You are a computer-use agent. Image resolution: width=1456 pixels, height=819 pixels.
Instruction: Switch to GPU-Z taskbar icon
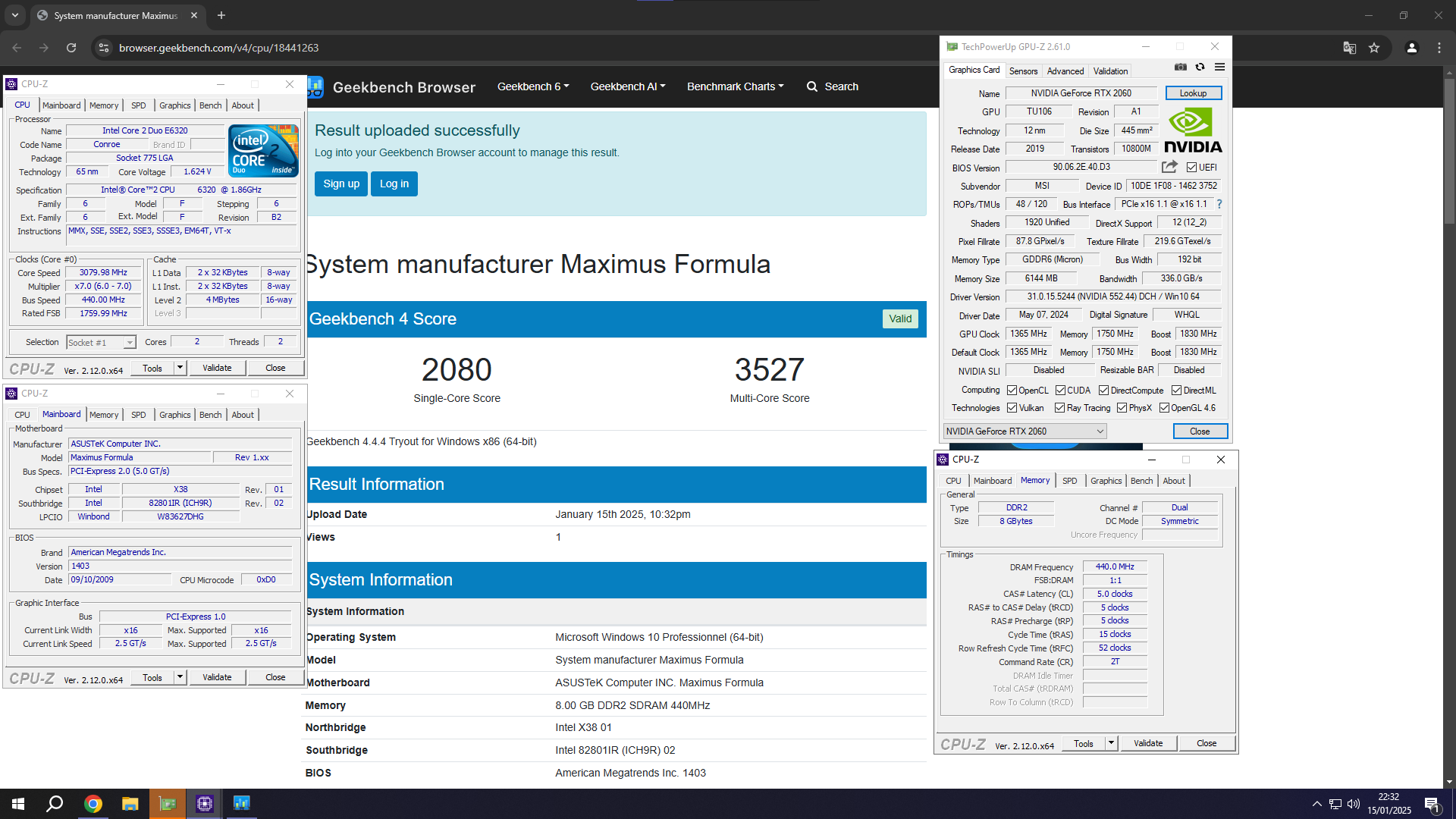click(168, 804)
